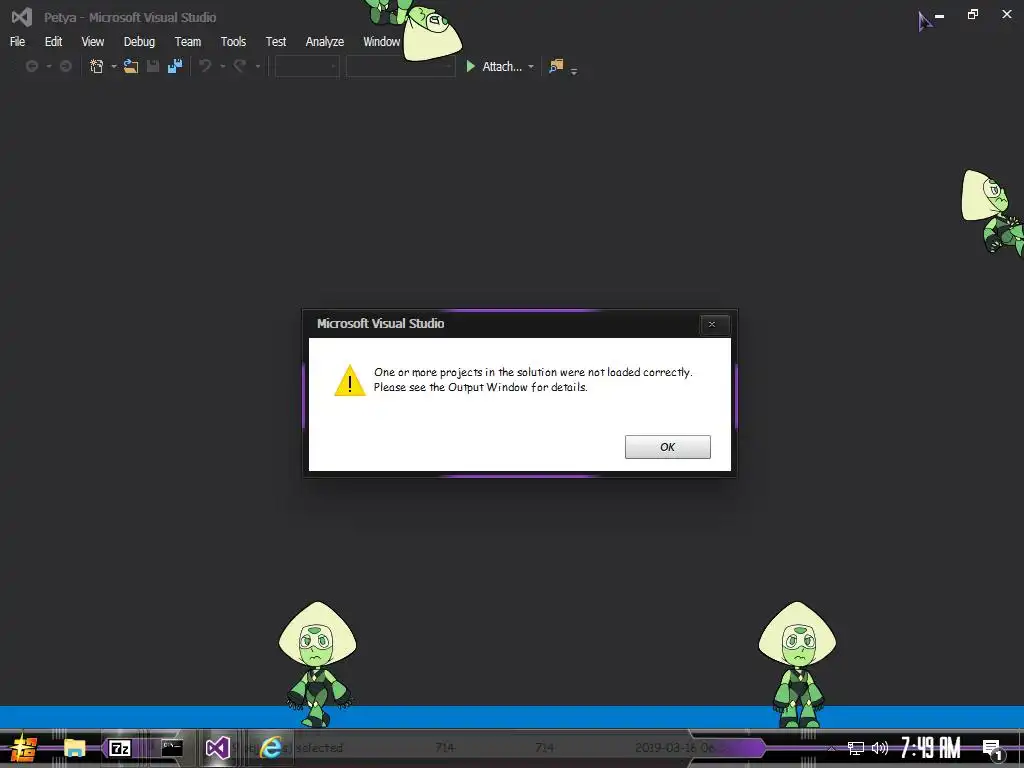This screenshot has width=1024, height=768.
Task: Open the Start menu button on taskbar
Action: (x=24, y=748)
